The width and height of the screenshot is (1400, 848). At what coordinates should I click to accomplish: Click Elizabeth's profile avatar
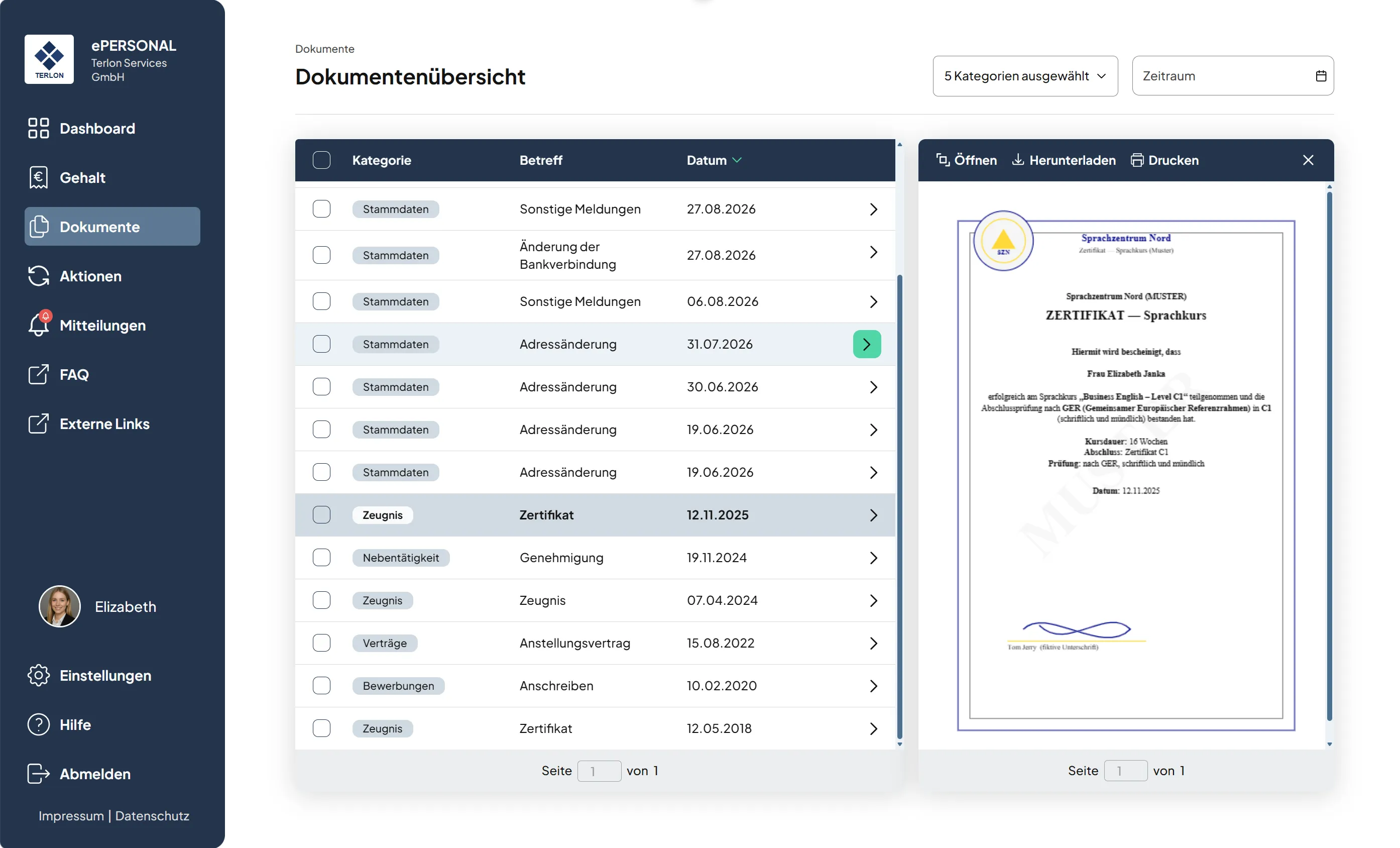coord(60,606)
